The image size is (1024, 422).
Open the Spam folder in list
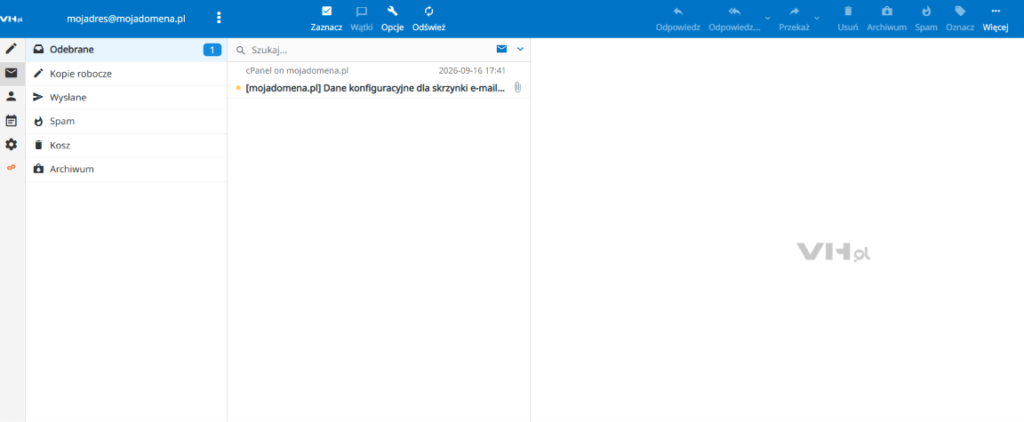126,122
